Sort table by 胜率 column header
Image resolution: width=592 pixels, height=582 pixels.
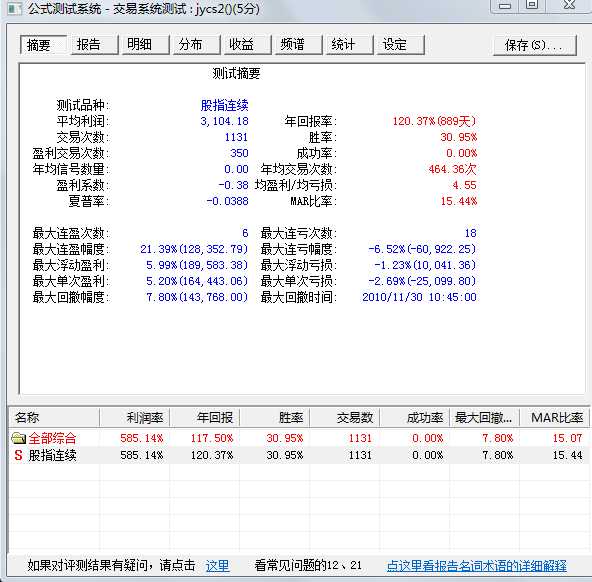[275, 418]
